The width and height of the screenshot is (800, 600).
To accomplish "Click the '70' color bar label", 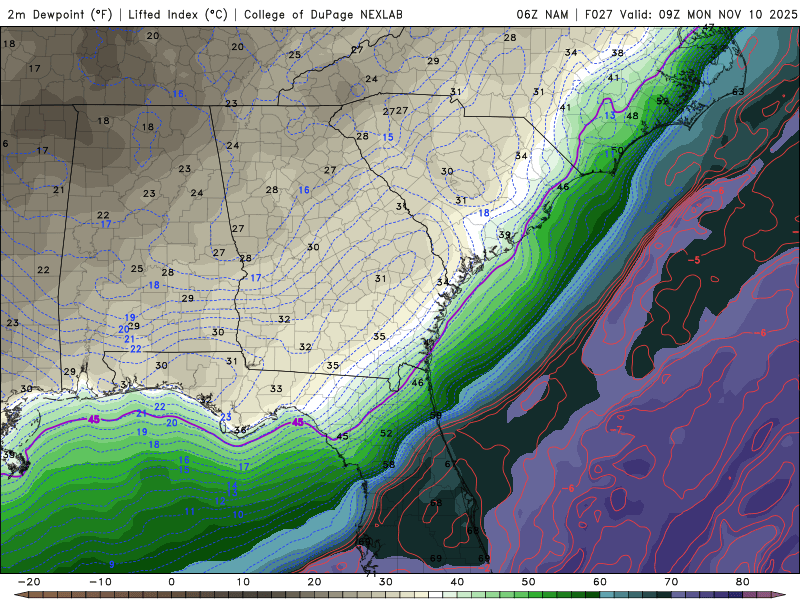I will point(671,582).
